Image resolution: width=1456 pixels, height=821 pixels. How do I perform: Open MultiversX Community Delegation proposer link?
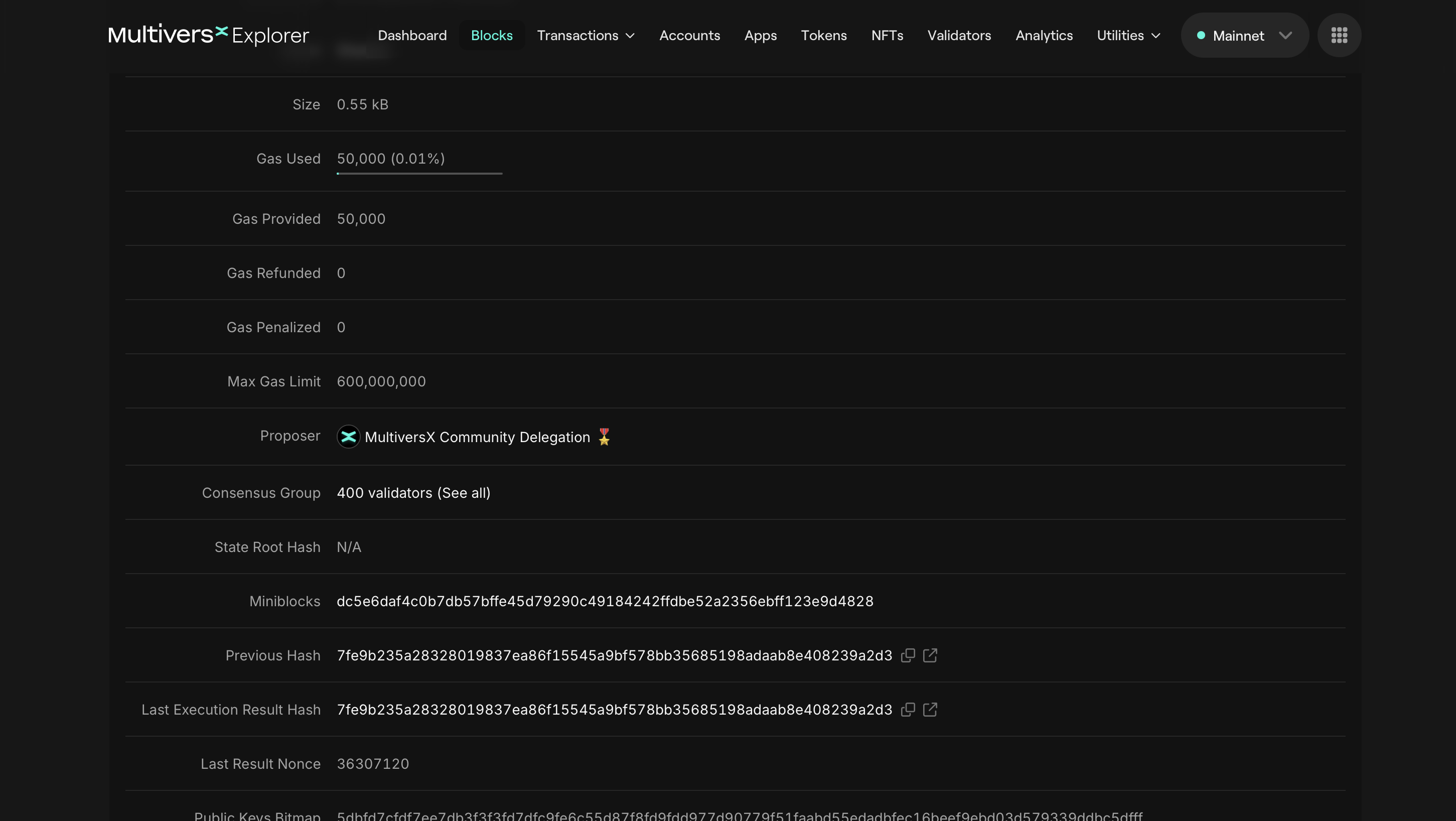477,437
